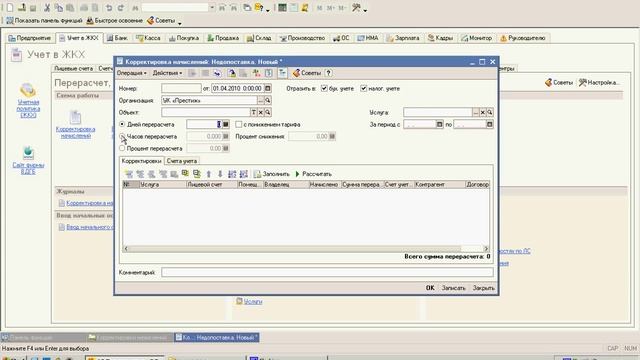Open Услуга selection ellipsis button
Image resolution: width=640 pixels, height=360 pixels.
pyautogui.click(x=476, y=112)
